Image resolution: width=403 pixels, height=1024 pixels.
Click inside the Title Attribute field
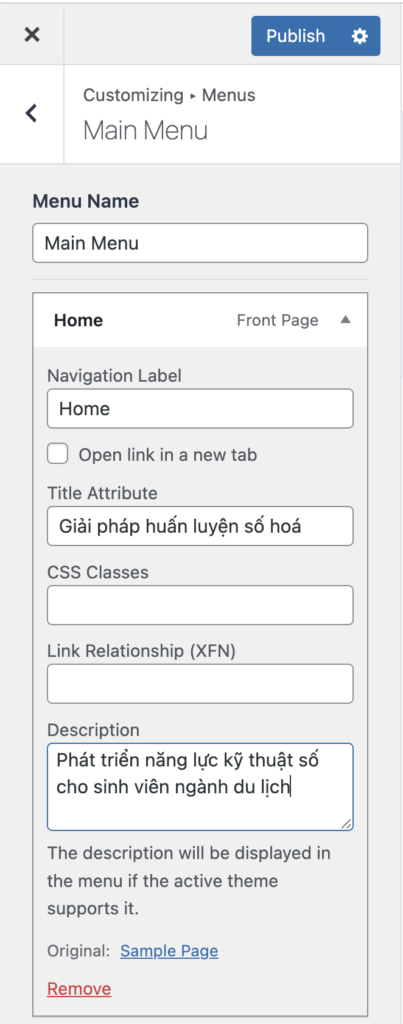[x=200, y=526]
